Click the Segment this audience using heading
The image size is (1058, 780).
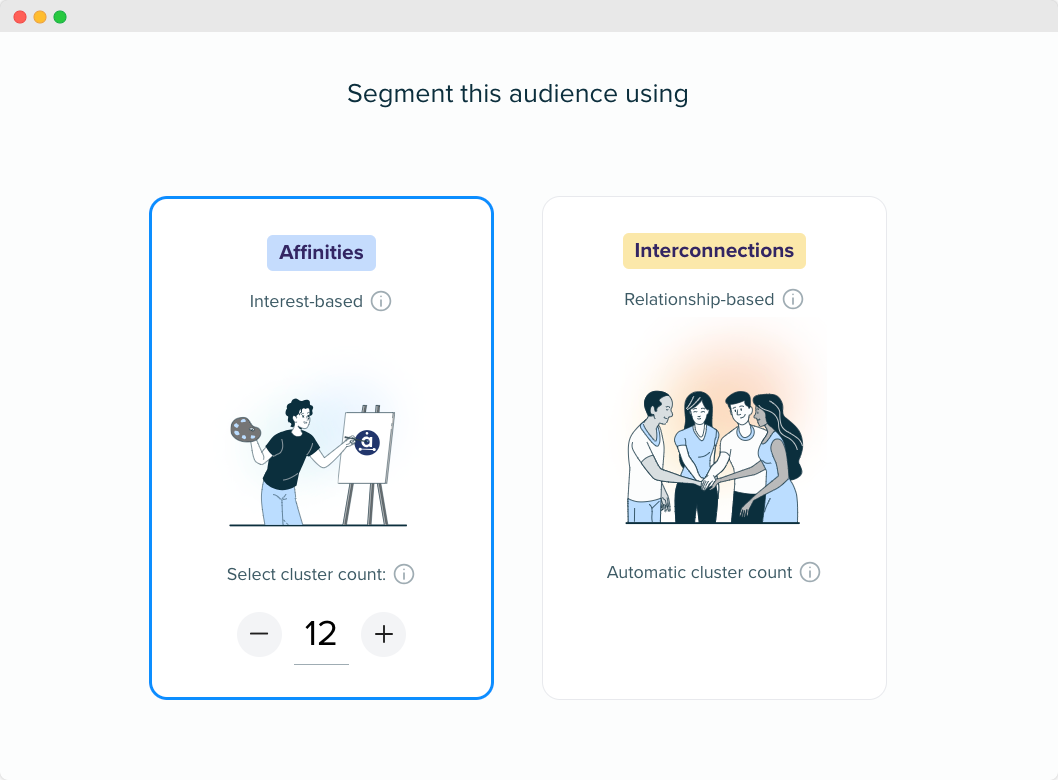click(518, 94)
